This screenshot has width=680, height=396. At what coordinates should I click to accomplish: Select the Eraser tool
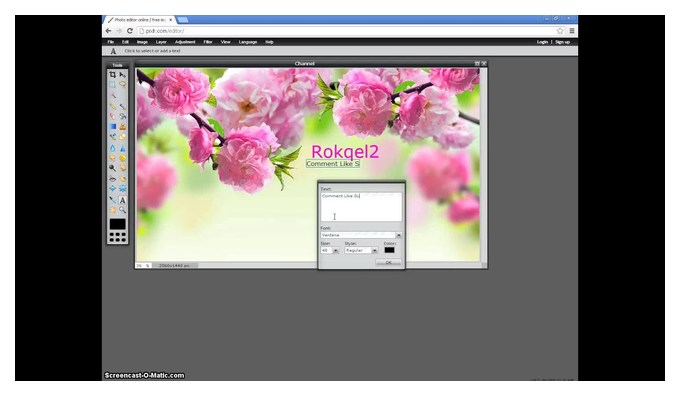coord(112,116)
